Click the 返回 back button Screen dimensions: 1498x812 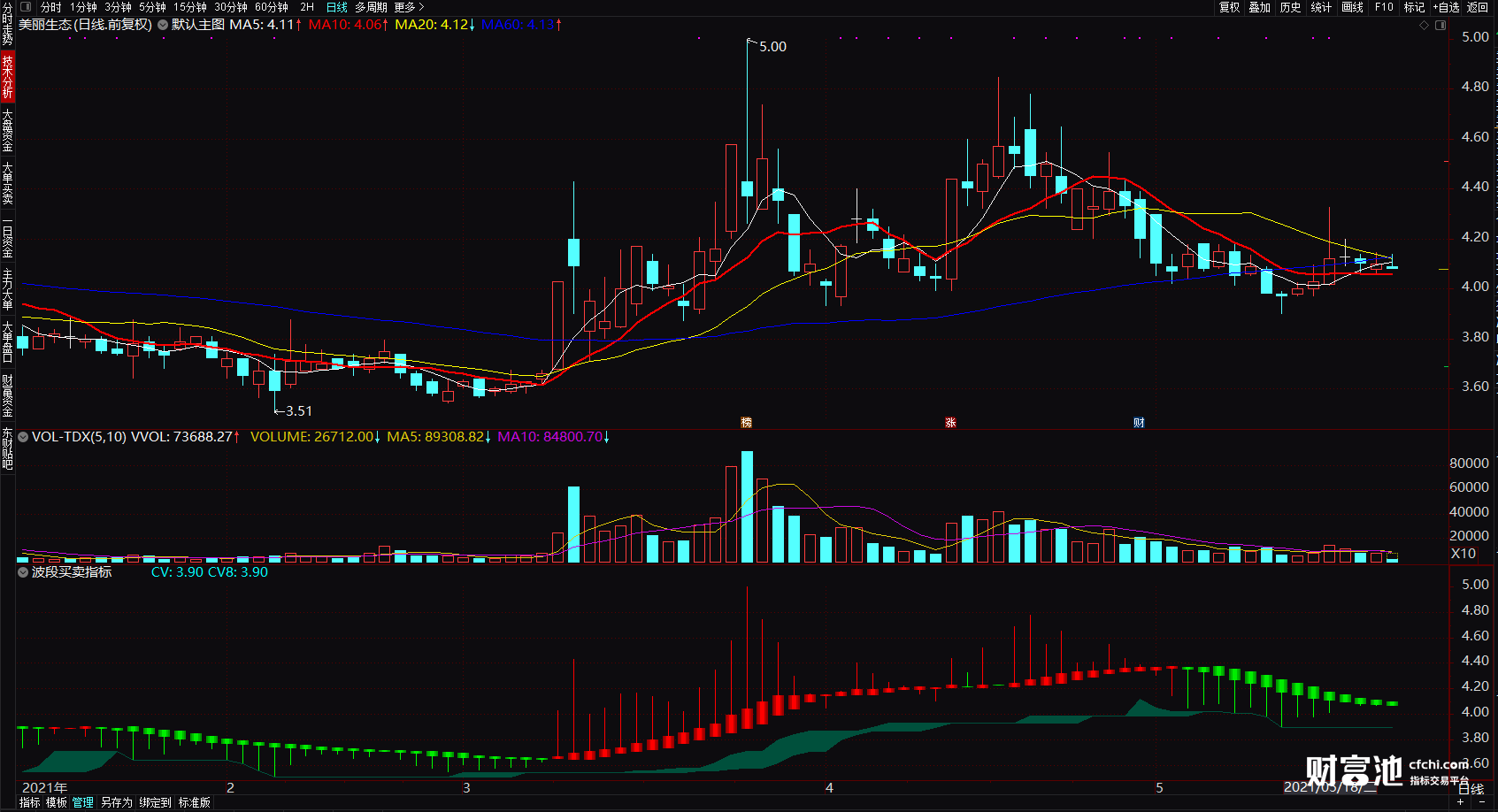coord(1478,7)
